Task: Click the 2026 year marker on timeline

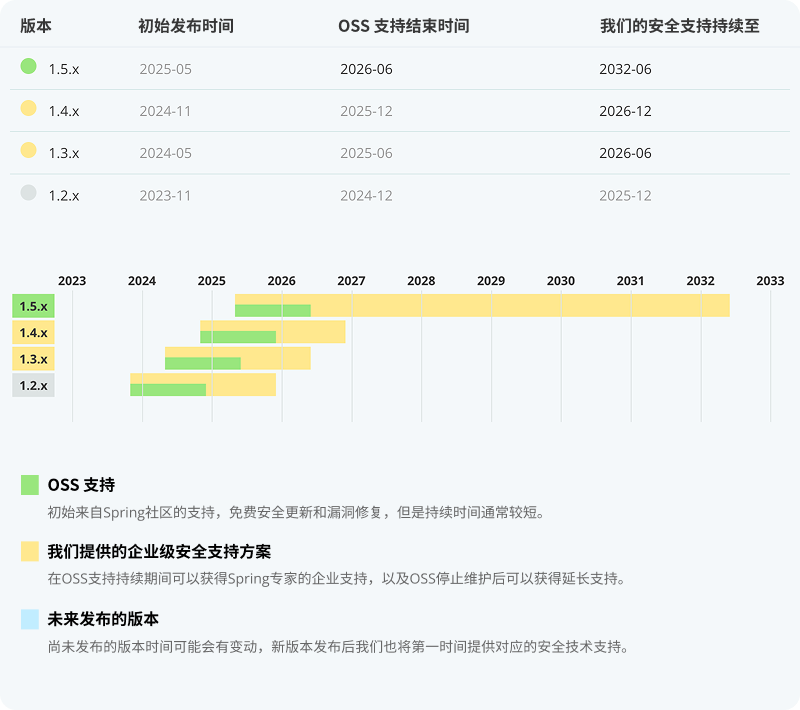Action: click(281, 281)
